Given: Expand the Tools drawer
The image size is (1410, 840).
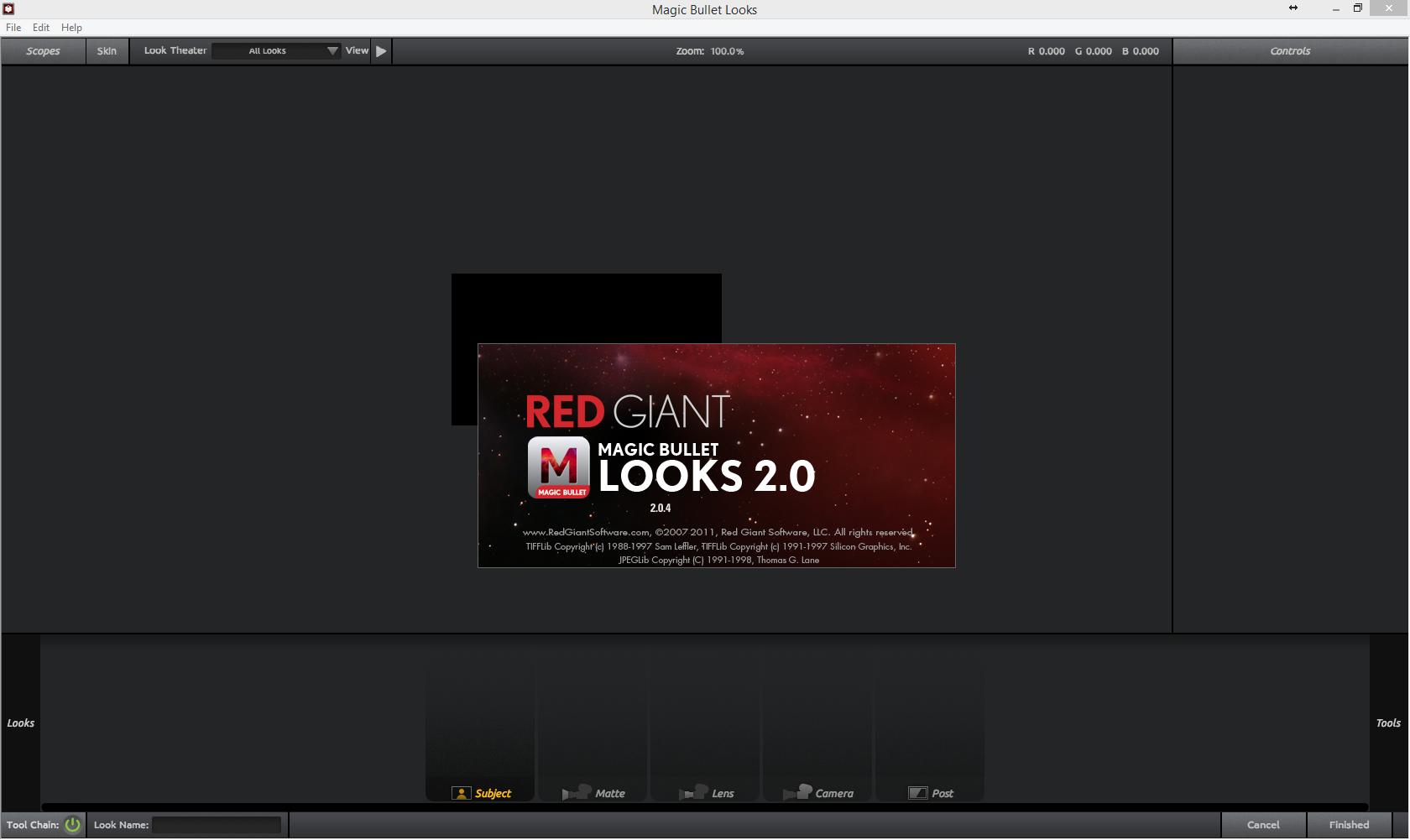Looking at the screenshot, I should click(x=1388, y=723).
